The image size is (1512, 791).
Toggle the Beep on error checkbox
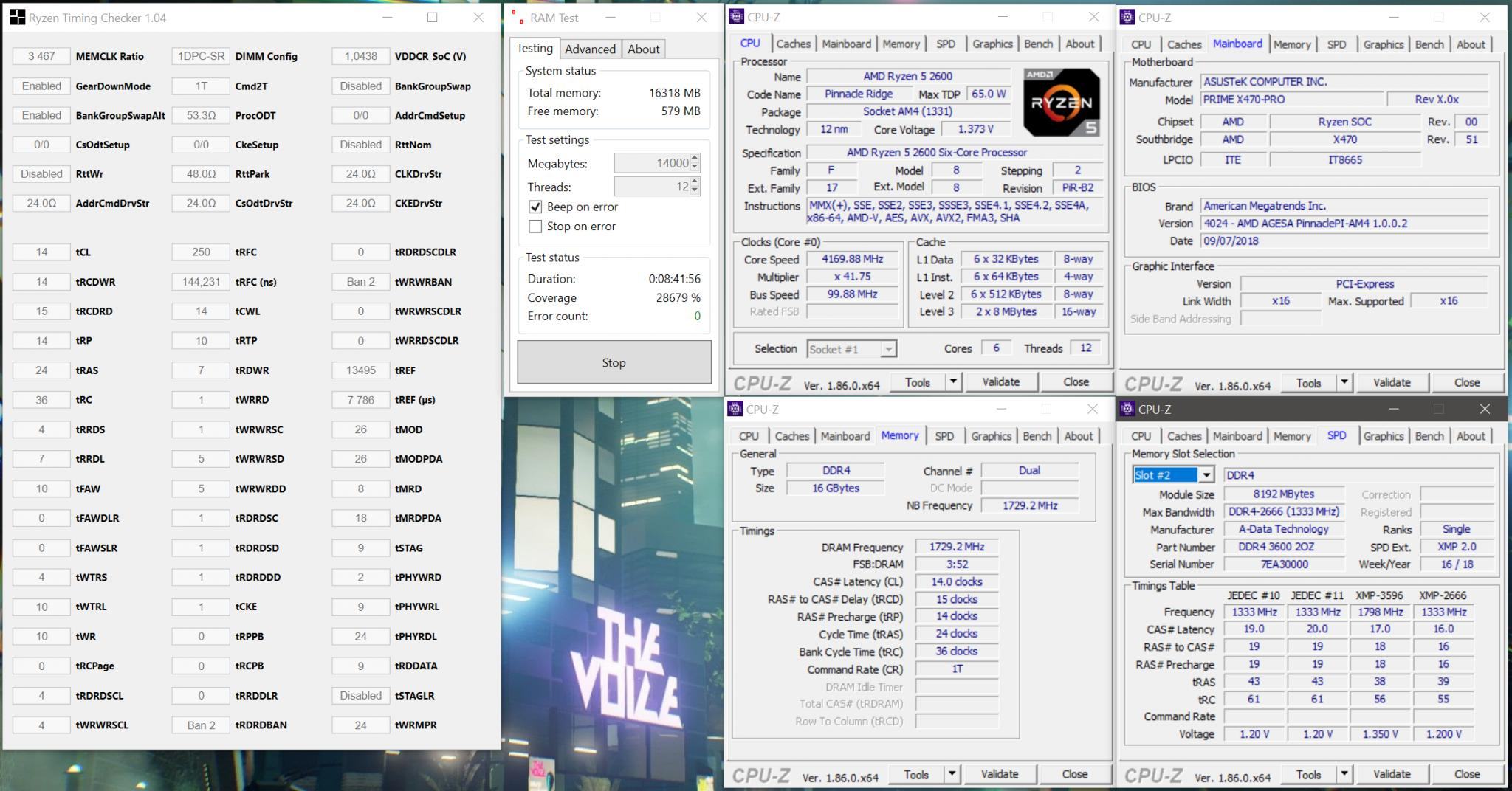coord(535,207)
